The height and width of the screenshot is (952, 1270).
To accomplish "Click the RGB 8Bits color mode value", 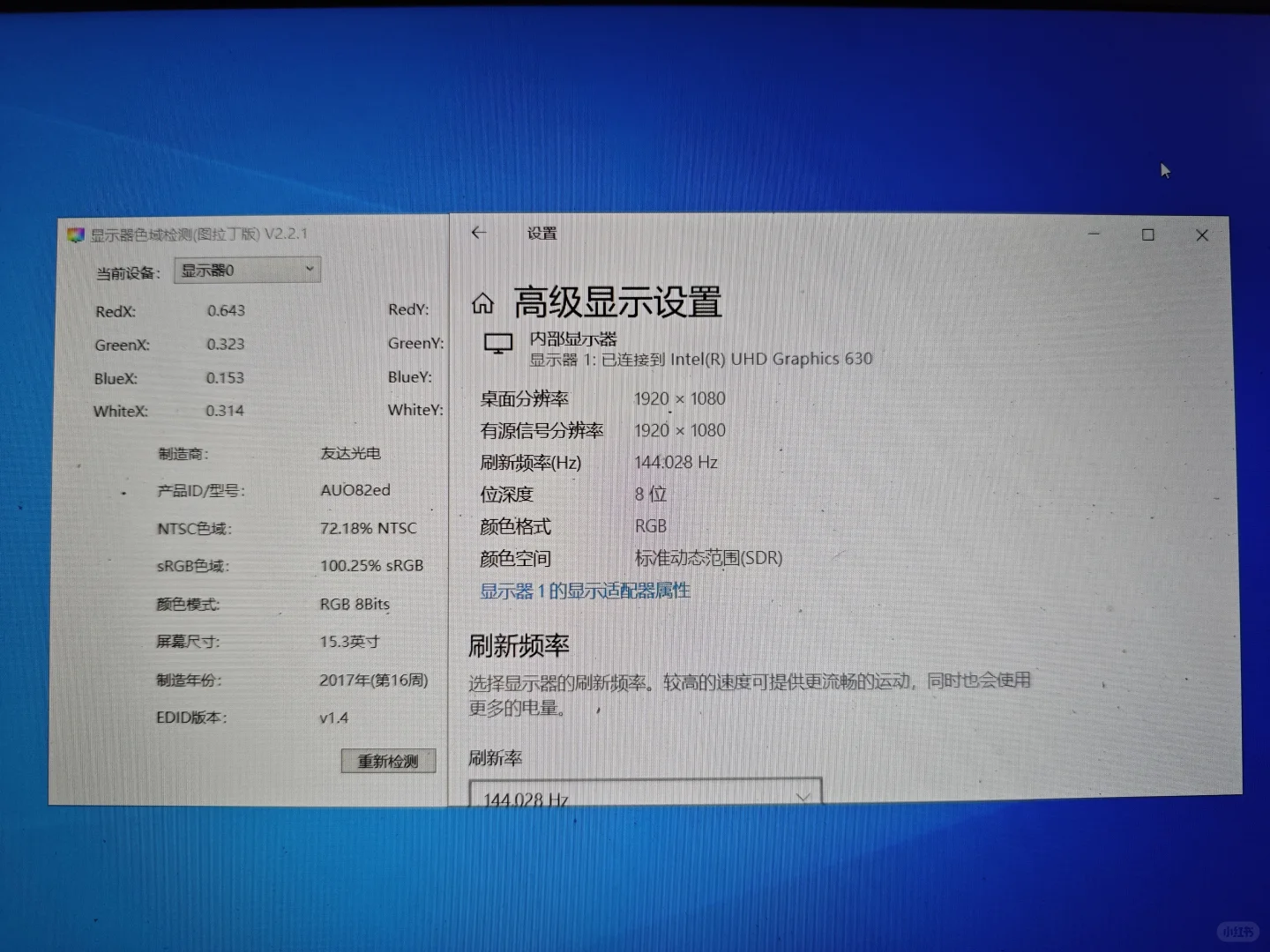I will (x=355, y=604).
